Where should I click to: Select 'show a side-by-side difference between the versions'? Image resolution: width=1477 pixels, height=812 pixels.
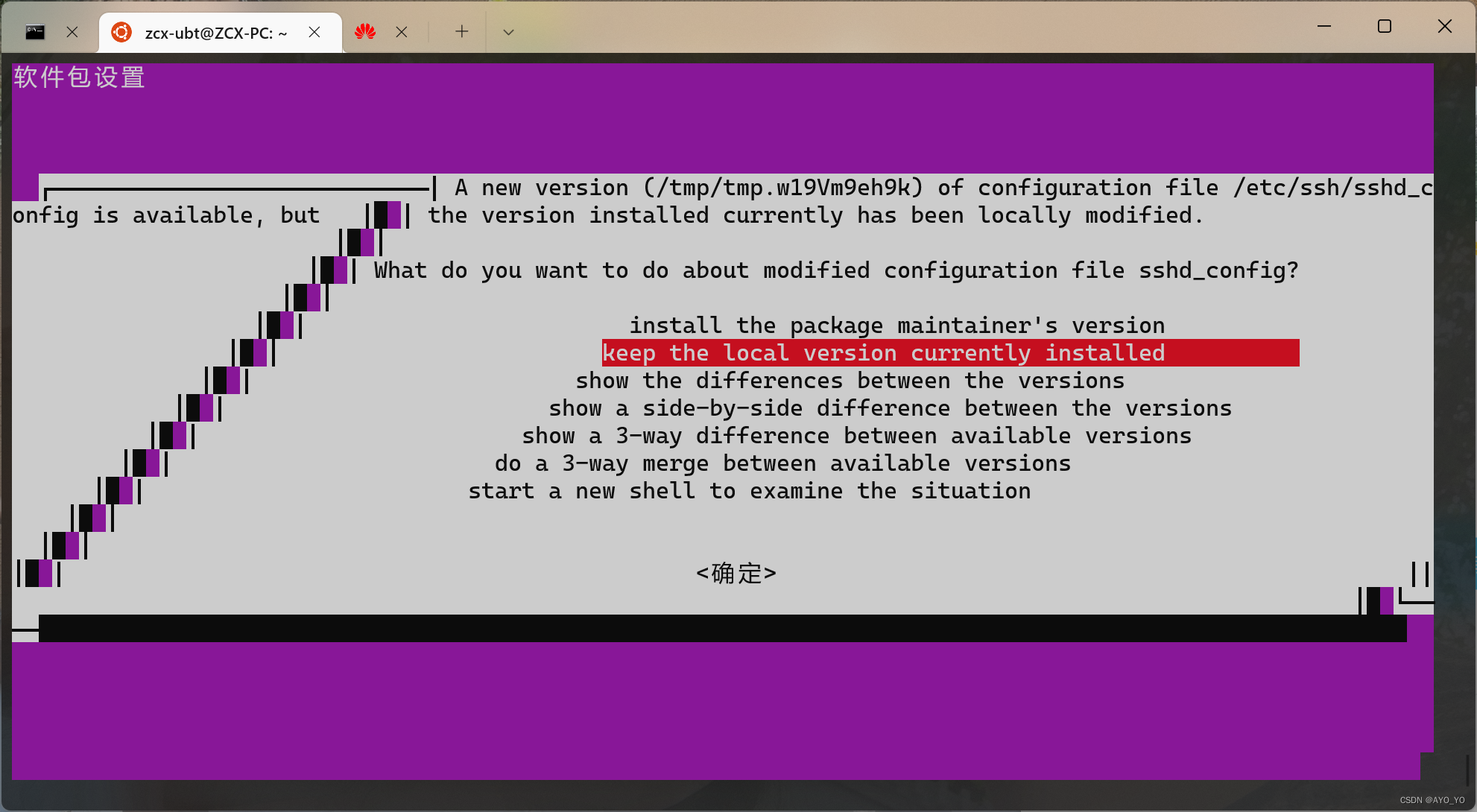point(889,407)
